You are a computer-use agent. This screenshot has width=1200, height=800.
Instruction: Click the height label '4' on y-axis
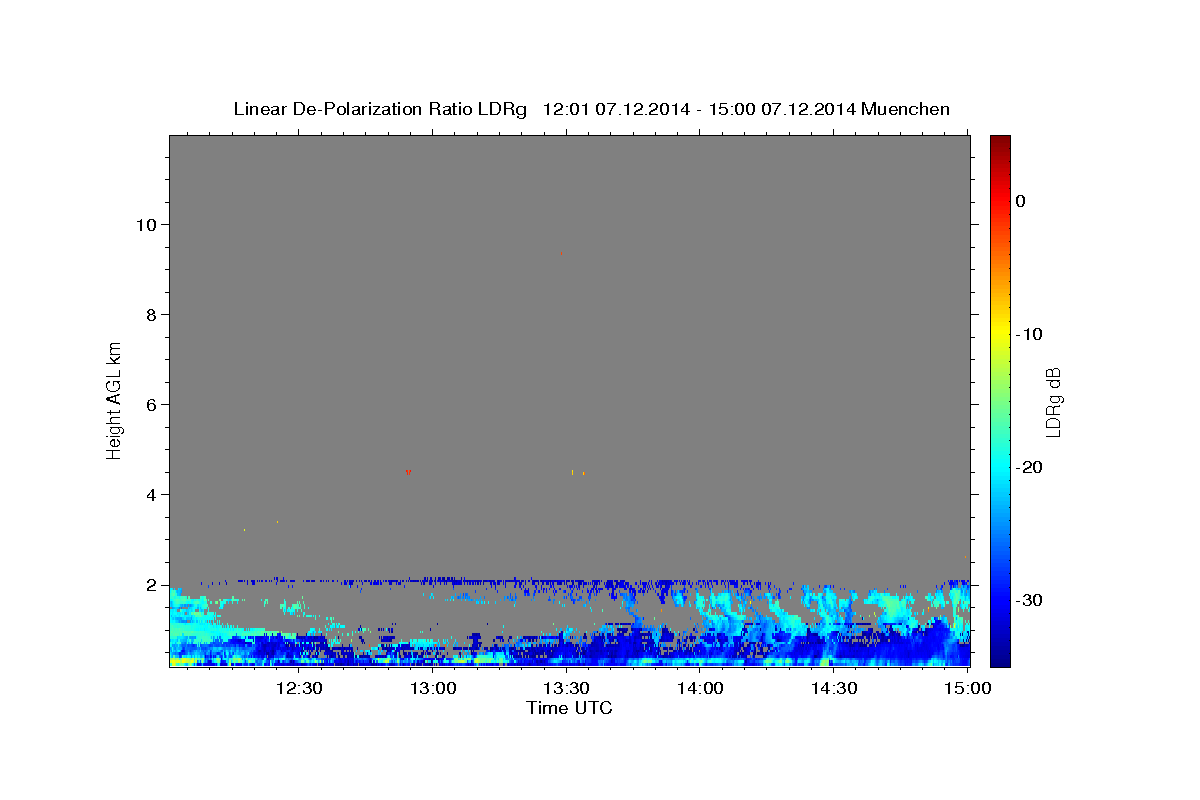coord(151,495)
